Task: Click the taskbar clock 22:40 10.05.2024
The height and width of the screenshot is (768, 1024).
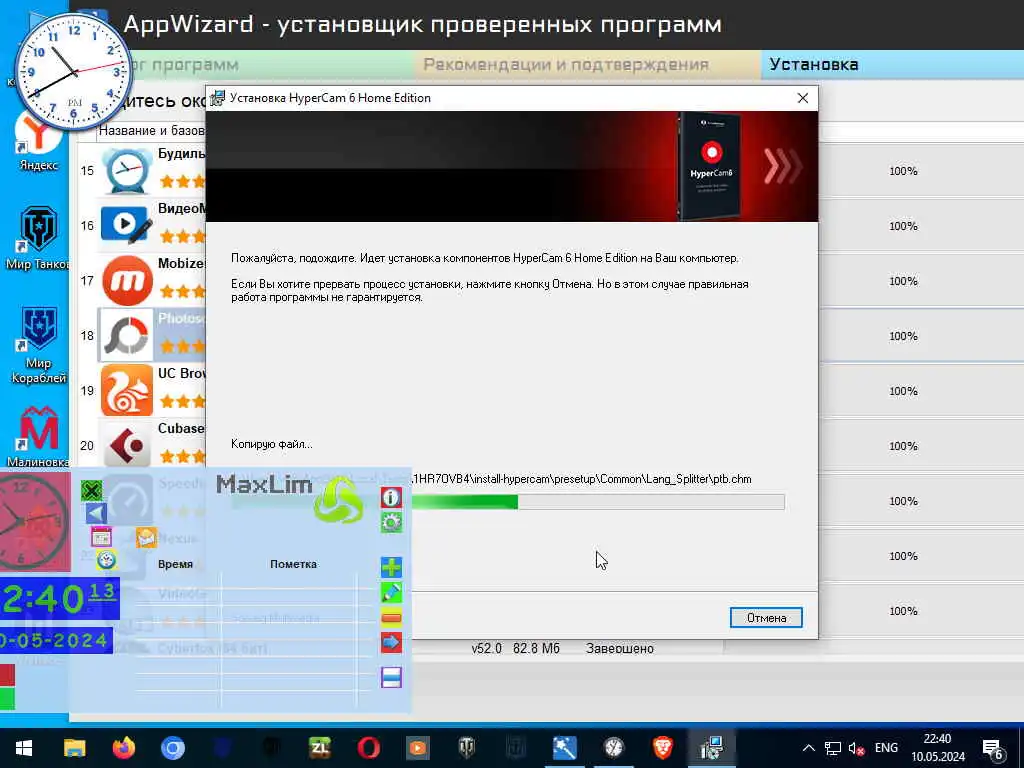Action: point(938,748)
